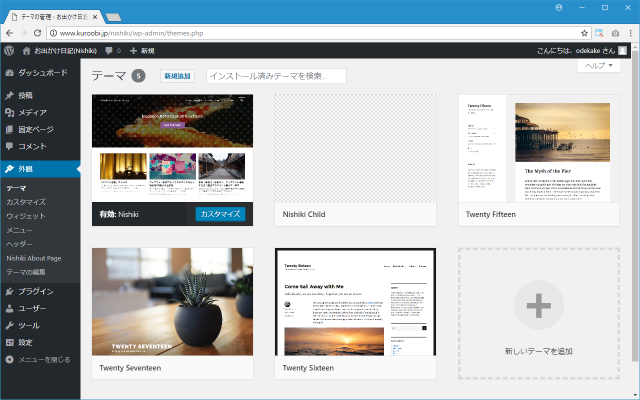This screenshot has width=640, height=400.
Task: Click the camera extension icon in toolbar
Action: (615, 33)
